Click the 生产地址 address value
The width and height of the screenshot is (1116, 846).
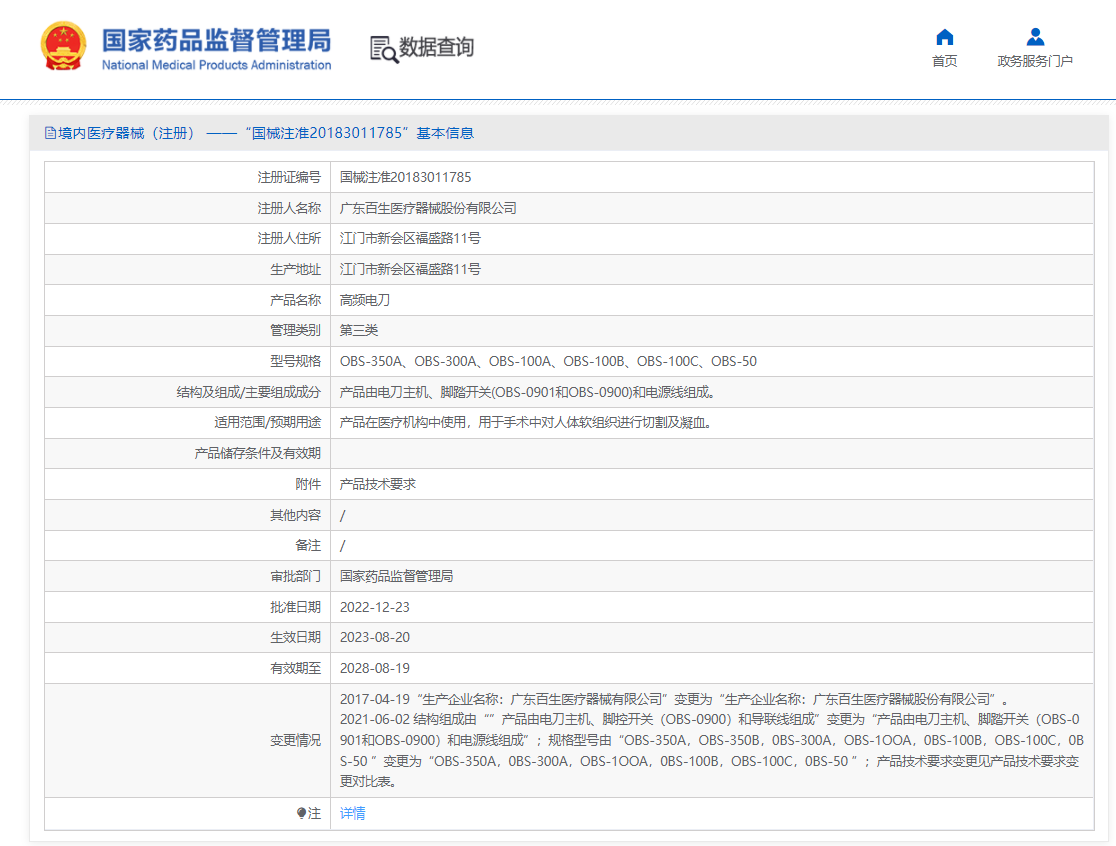click(410, 269)
